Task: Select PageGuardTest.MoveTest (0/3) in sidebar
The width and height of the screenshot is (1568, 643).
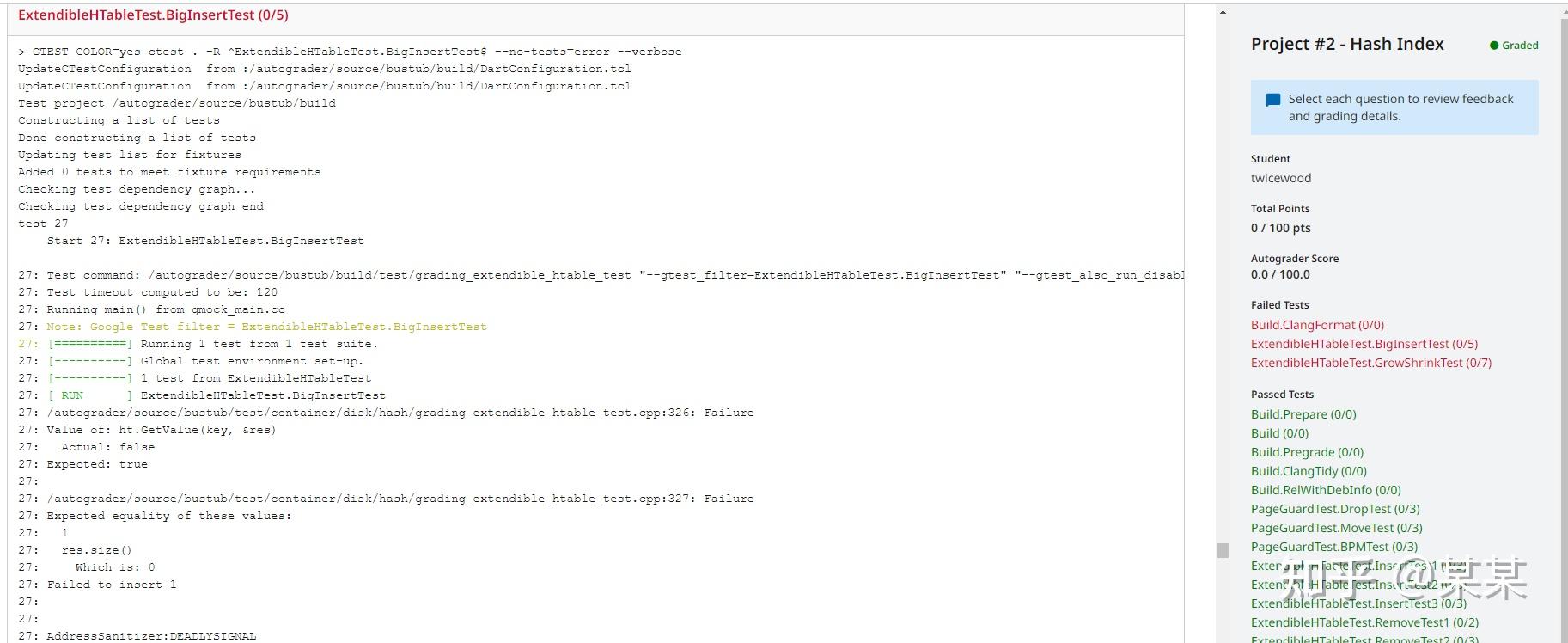Action: pyautogui.click(x=1336, y=528)
